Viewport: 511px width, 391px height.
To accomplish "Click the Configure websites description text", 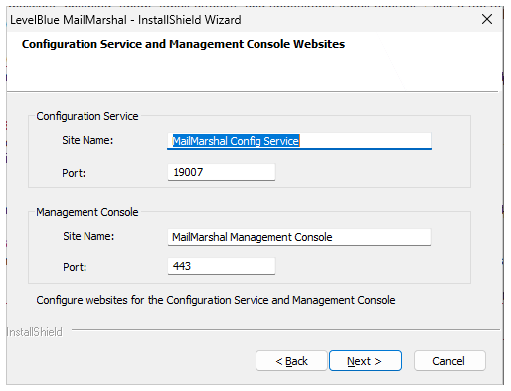I will click(x=216, y=300).
